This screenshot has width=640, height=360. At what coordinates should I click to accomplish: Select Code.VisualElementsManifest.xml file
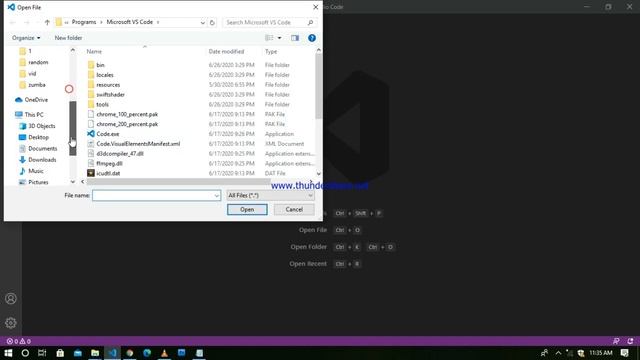(134, 144)
